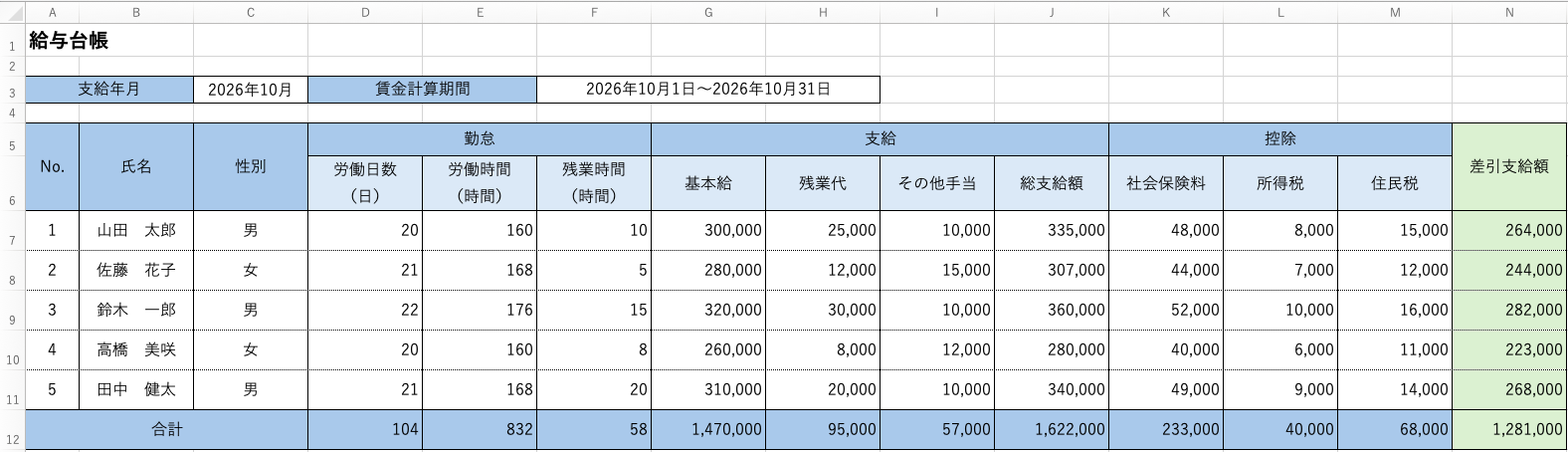Screen dimensions: 1568x452
Task: Select the total net pay 1,281,000
Action: pos(1509,430)
